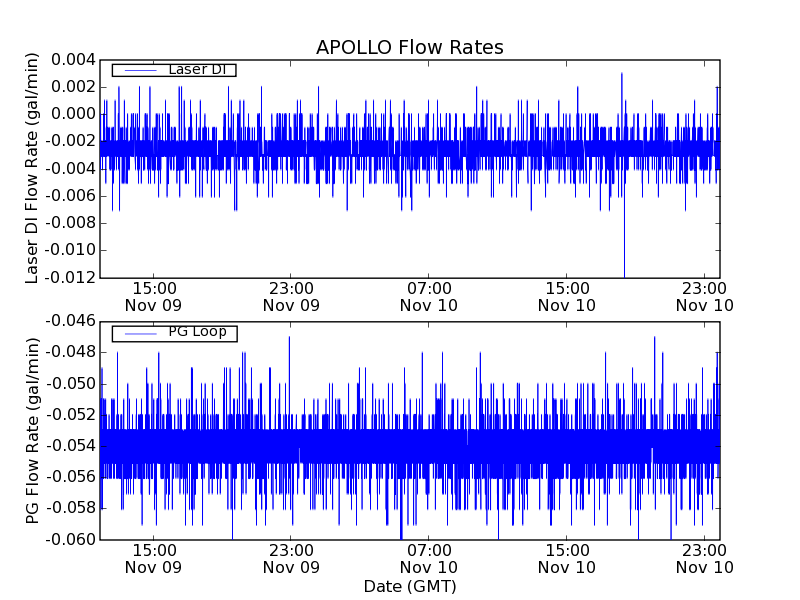Click the "APOLLO Flow Rates" chart title
This screenshot has height=600, width=800.
click(x=409, y=48)
